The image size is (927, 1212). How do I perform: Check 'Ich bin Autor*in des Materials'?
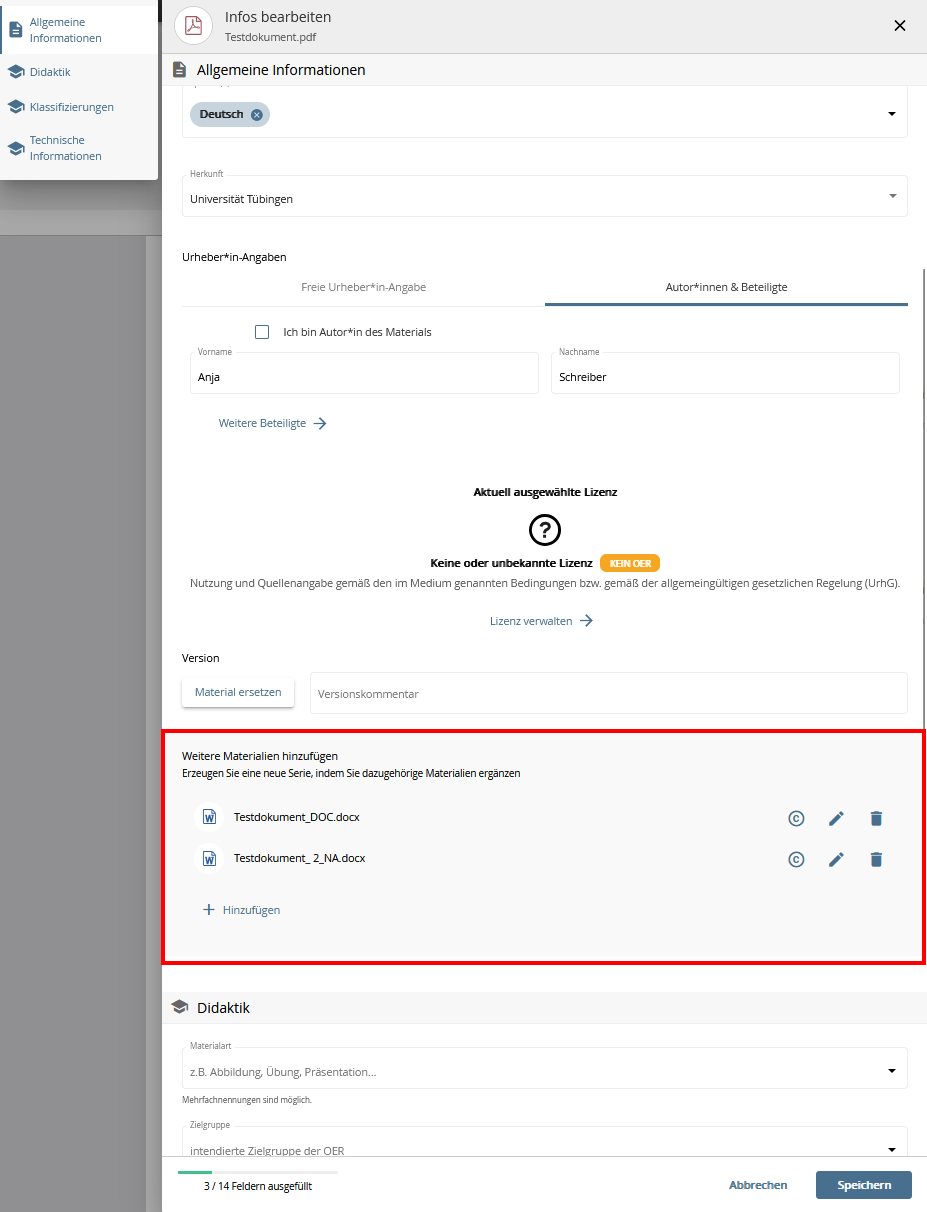pos(262,332)
